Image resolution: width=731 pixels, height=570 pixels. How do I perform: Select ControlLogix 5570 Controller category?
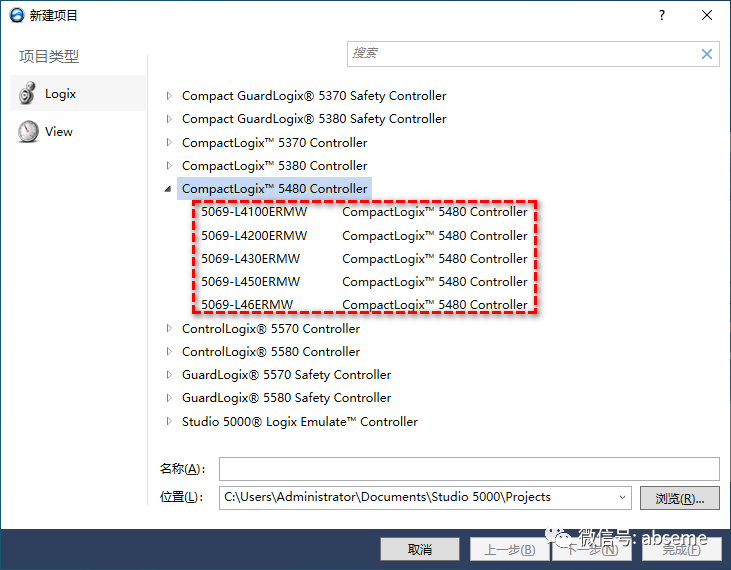[x=270, y=329]
